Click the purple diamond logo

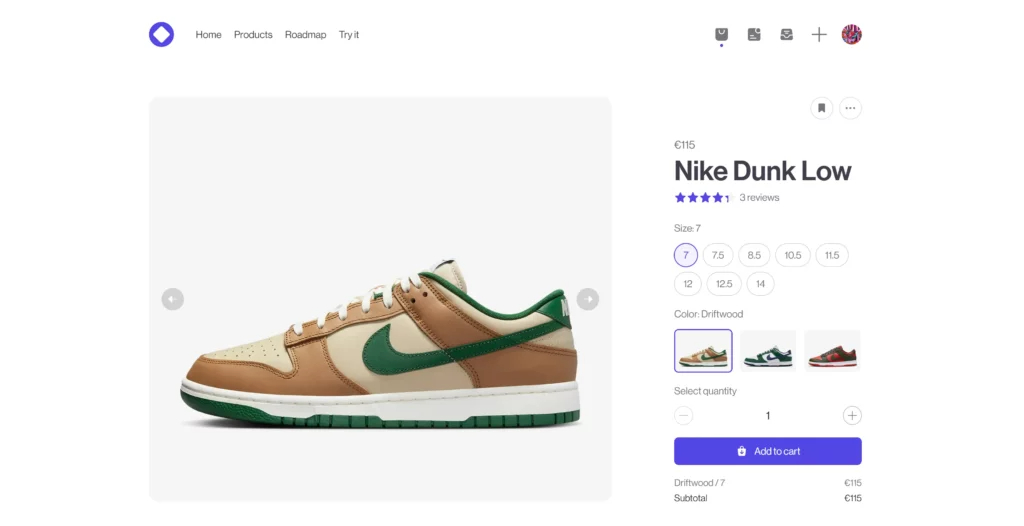(x=161, y=35)
